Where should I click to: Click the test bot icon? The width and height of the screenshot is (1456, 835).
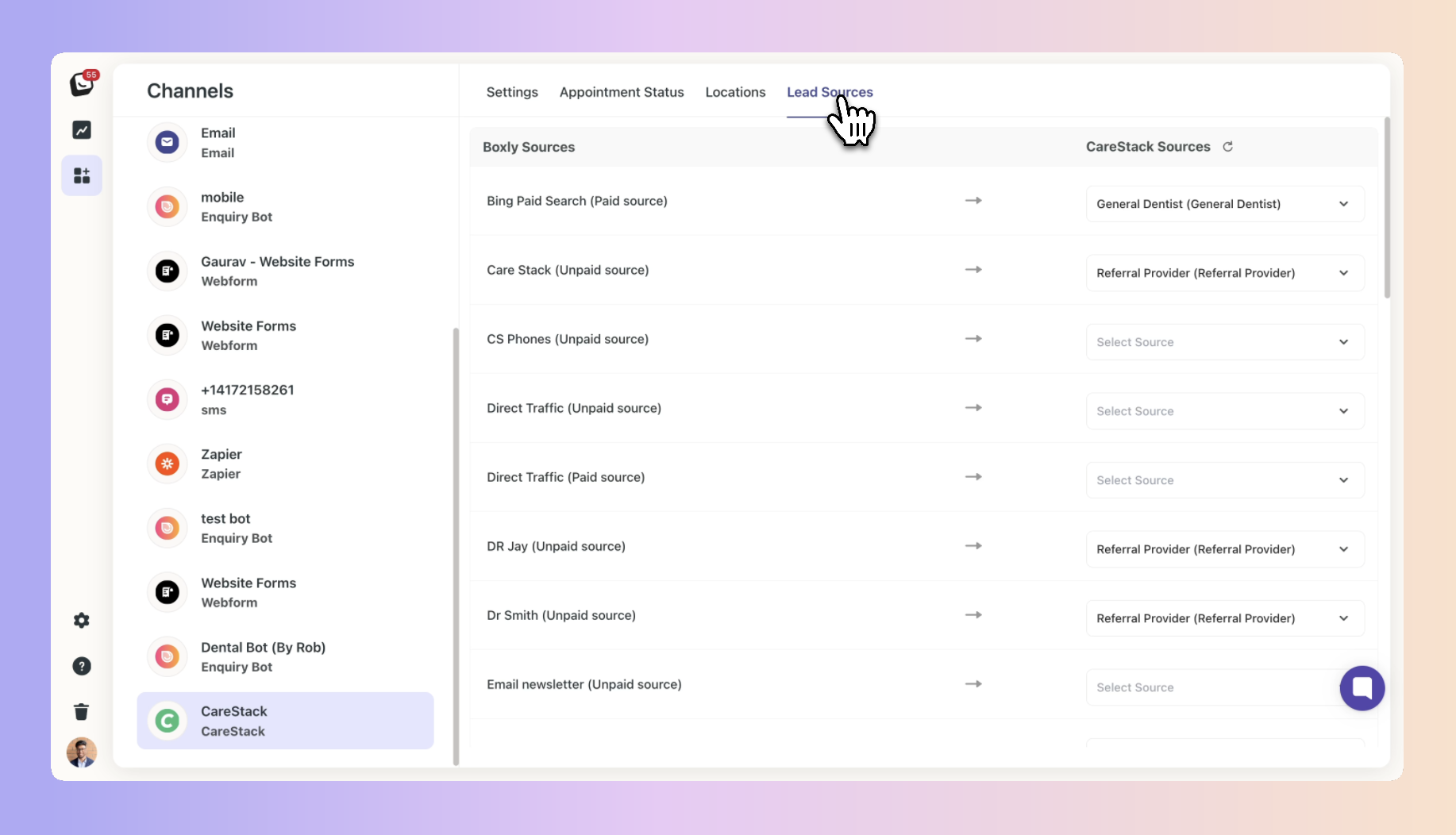(x=167, y=529)
